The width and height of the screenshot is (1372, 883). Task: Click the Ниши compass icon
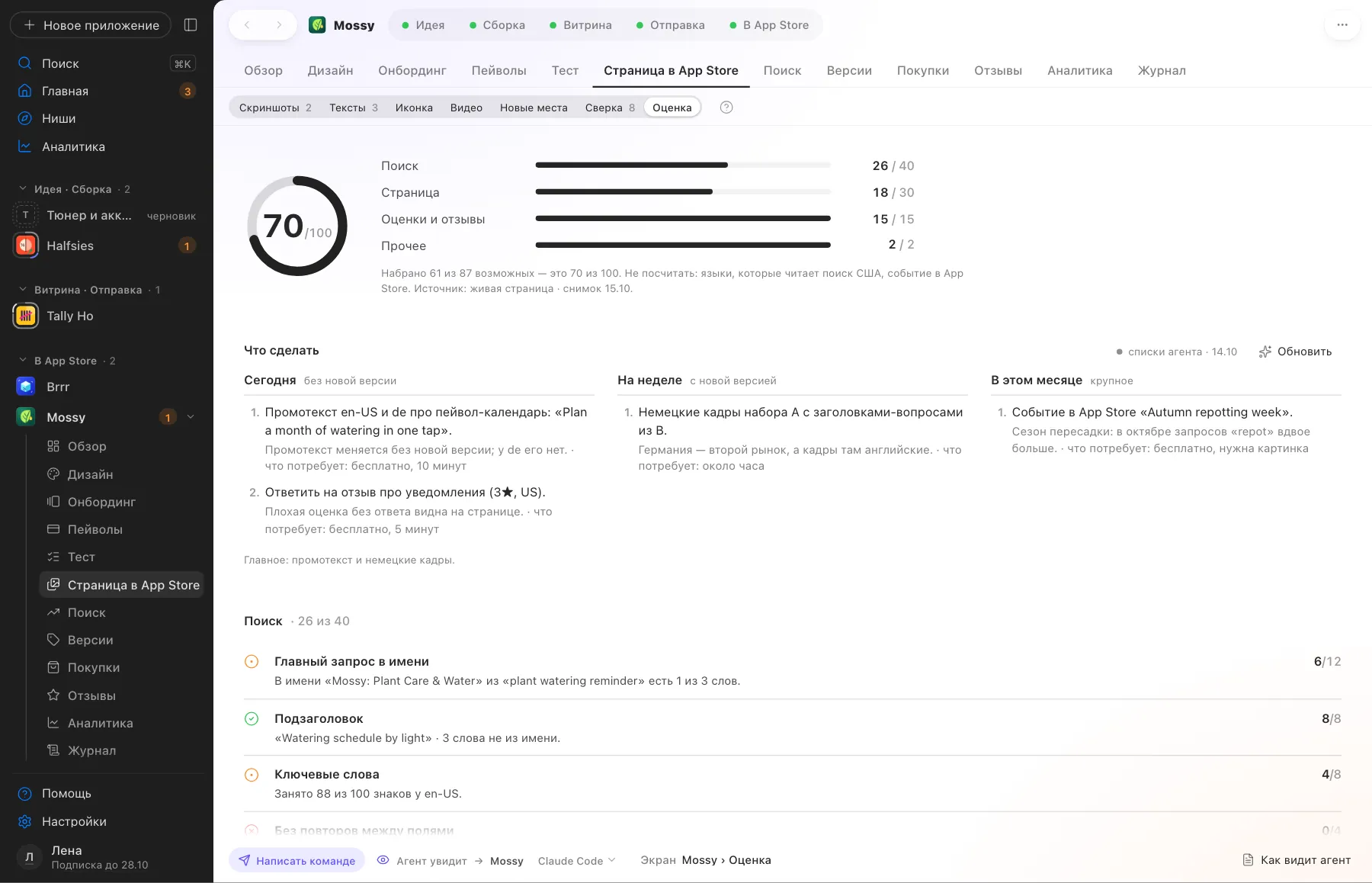25,118
